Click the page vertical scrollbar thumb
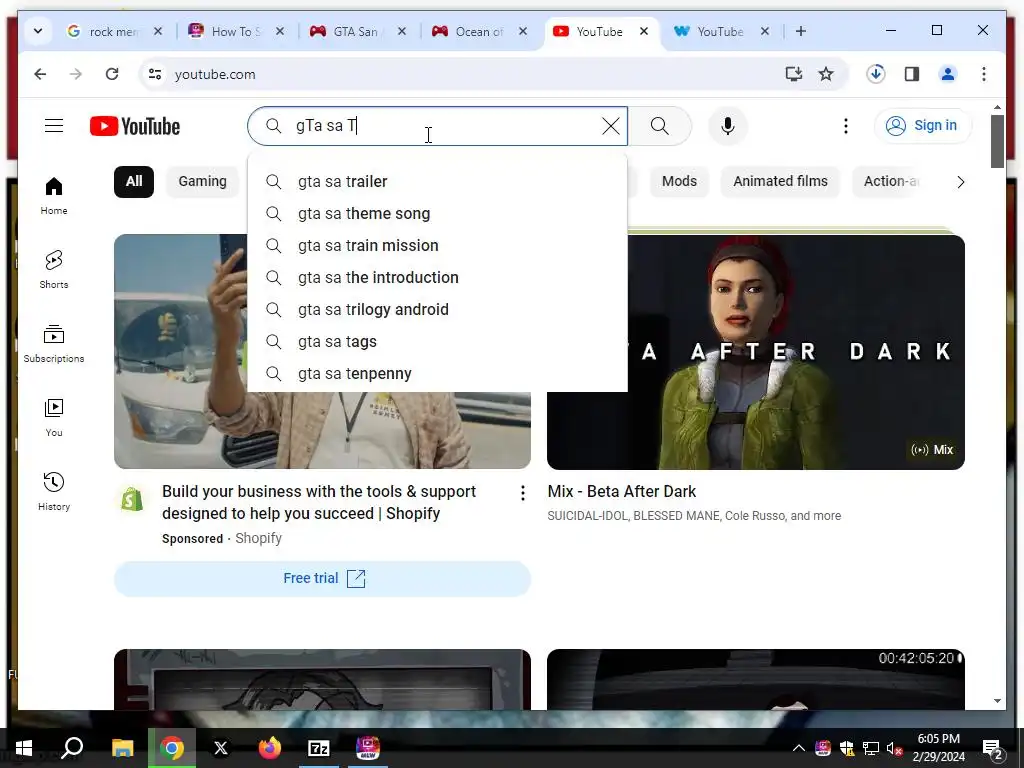The image size is (1024, 768). click(x=997, y=141)
